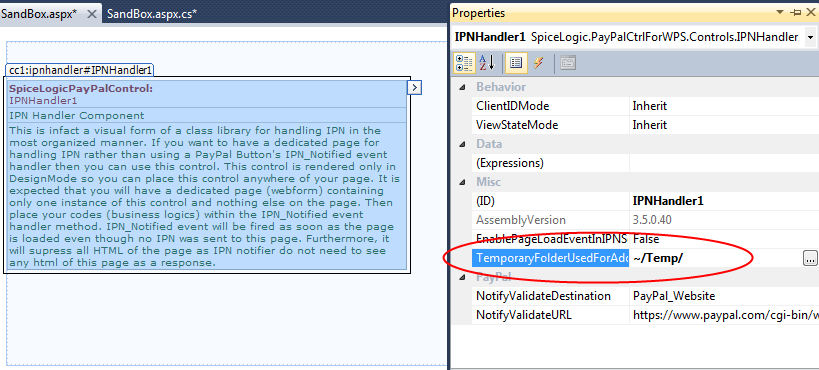819x370 pixels.
Task: Click the Categorized view icon in Properties
Action: point(464,63)
